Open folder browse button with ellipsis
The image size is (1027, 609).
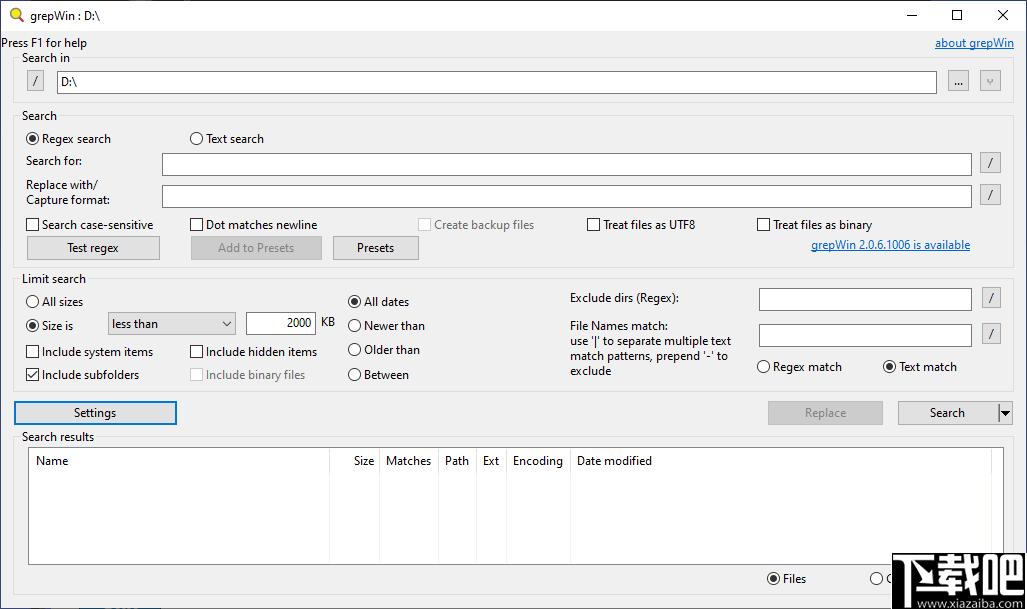958,81
